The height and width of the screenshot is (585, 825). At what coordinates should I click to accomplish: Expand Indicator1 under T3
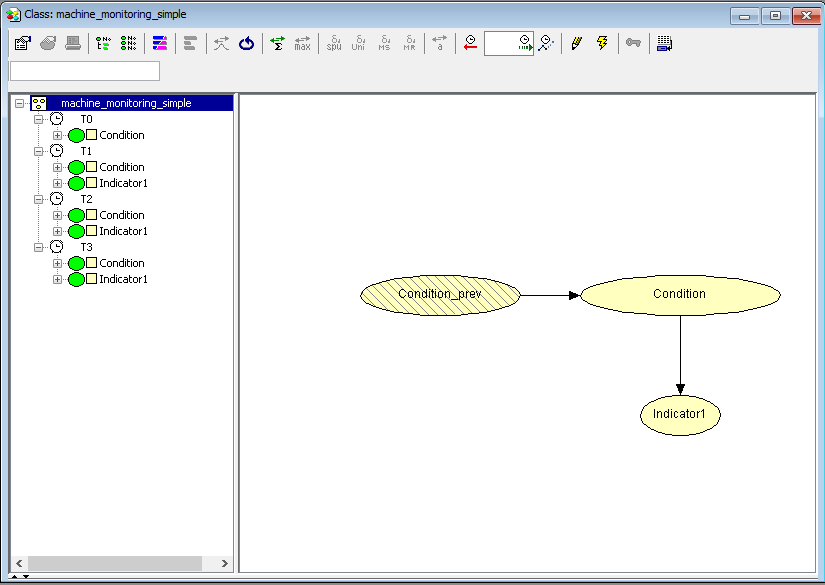point(57,279)
